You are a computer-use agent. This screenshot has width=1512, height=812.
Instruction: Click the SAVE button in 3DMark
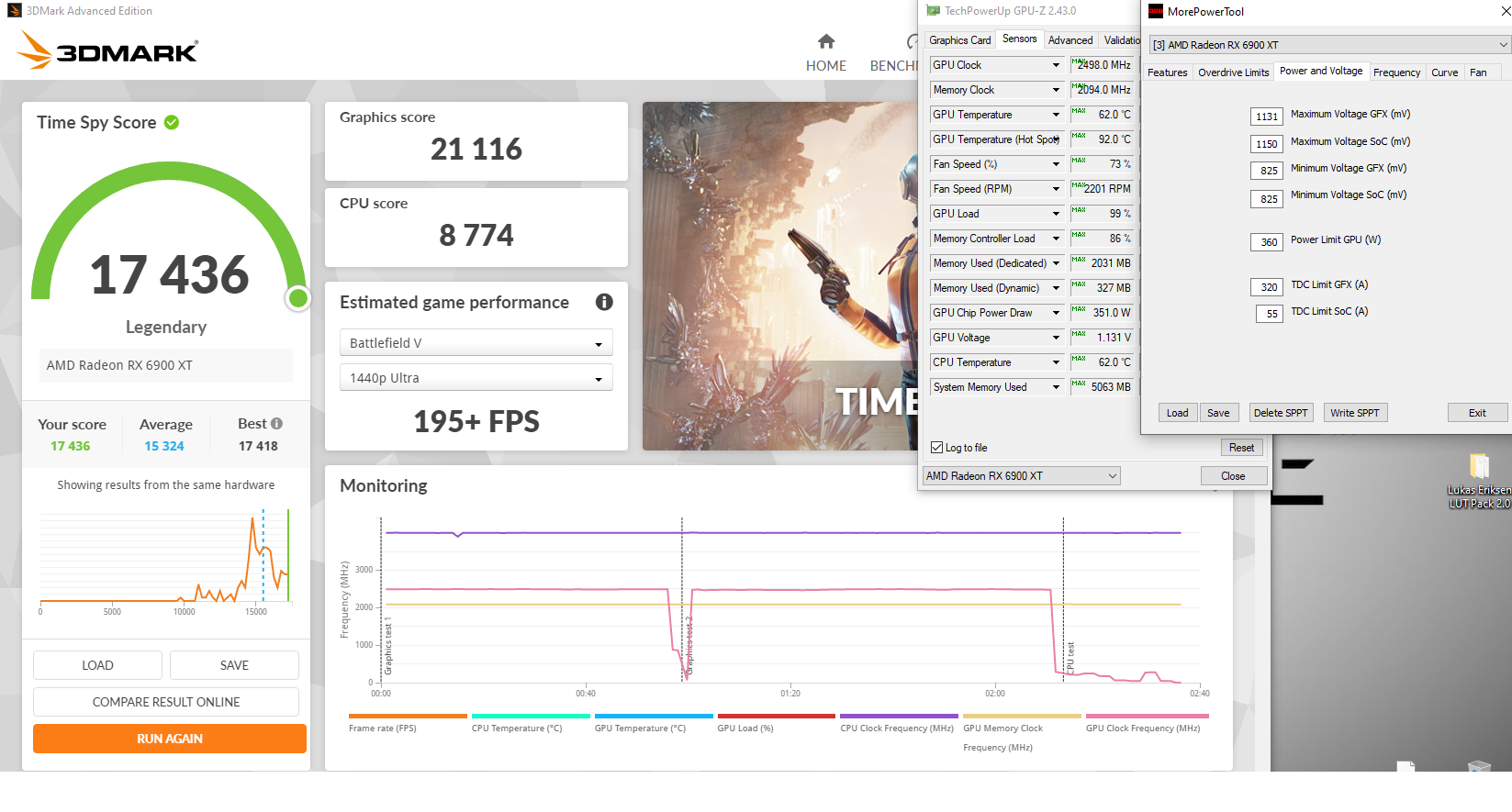(x=234, y=665)
